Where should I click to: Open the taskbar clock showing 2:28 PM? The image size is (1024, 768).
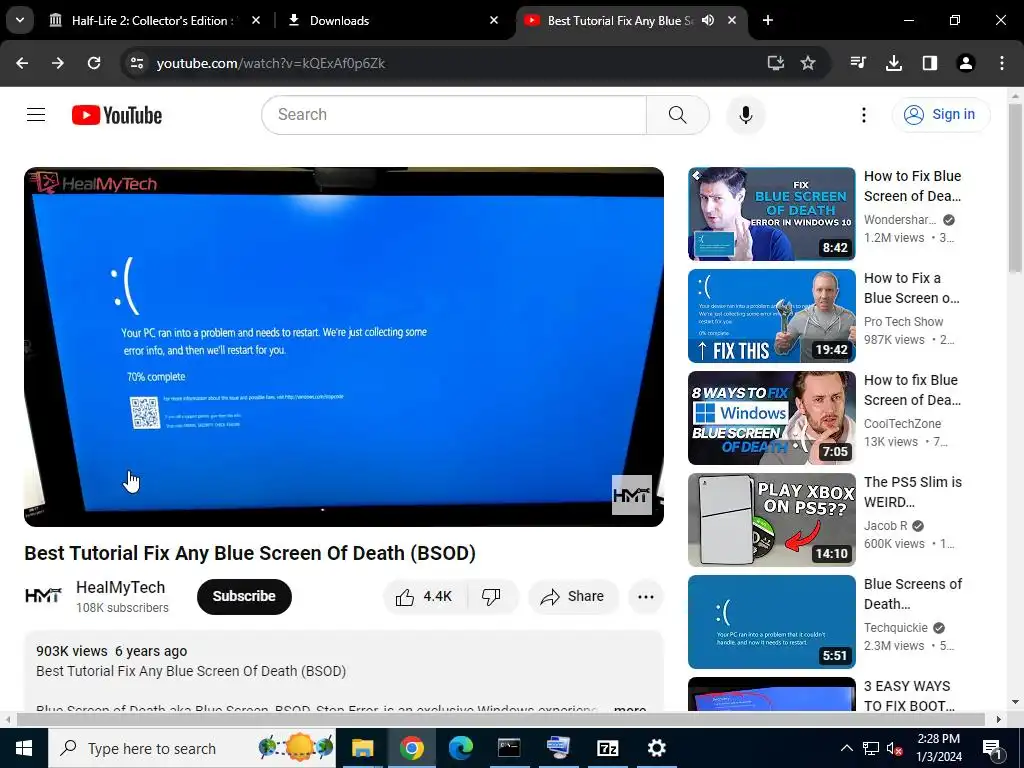pyautogui.click(x=938, y=748)
